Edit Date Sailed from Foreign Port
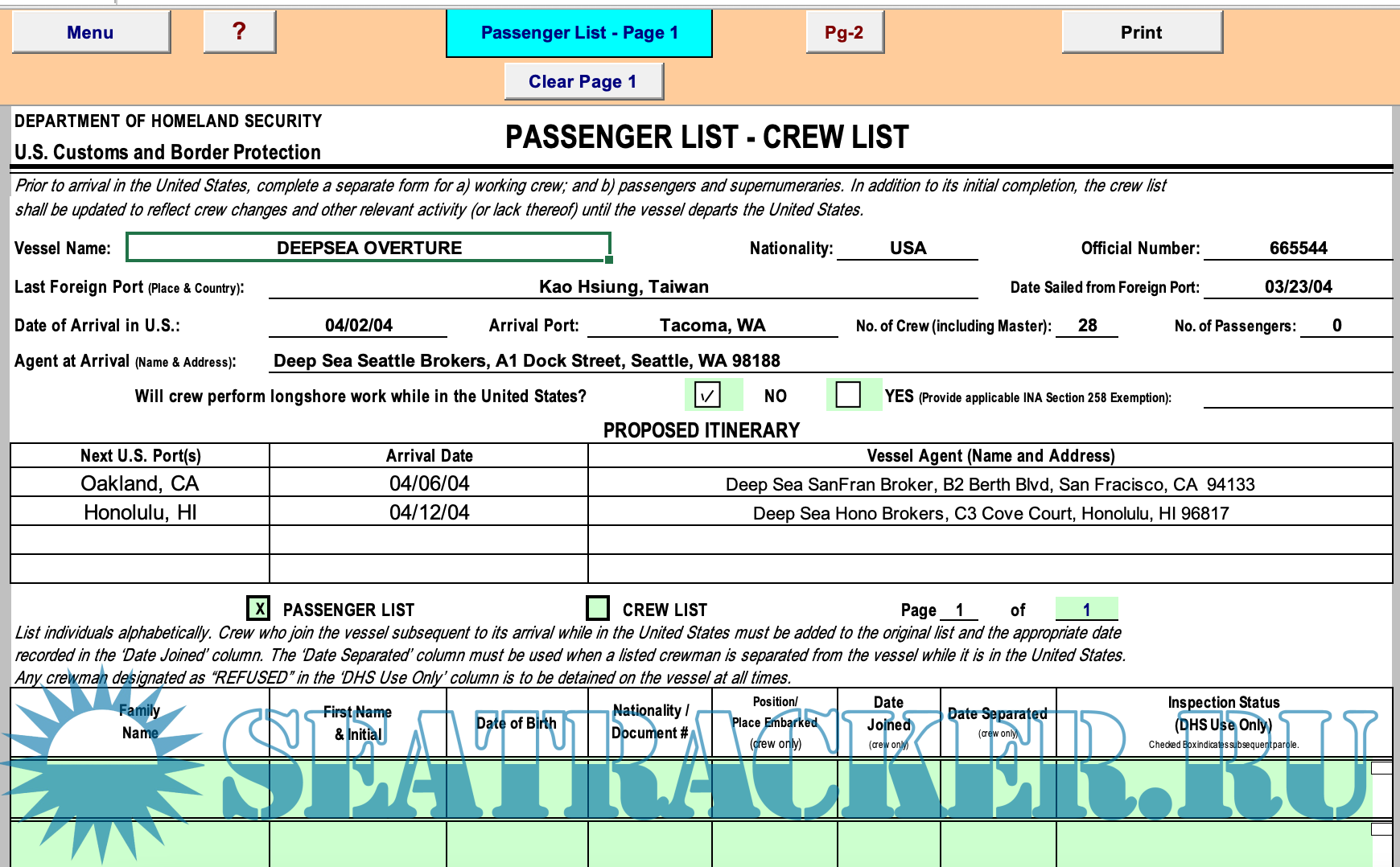 1297,287
